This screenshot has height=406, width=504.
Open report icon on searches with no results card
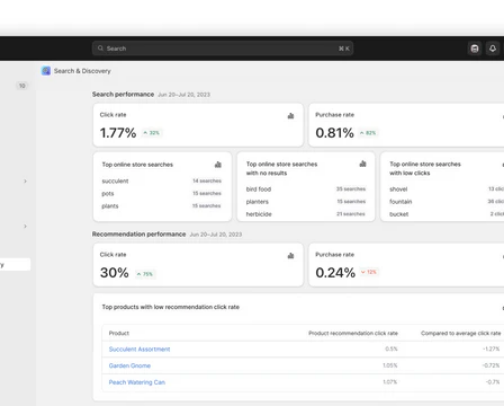pos(363,164)
